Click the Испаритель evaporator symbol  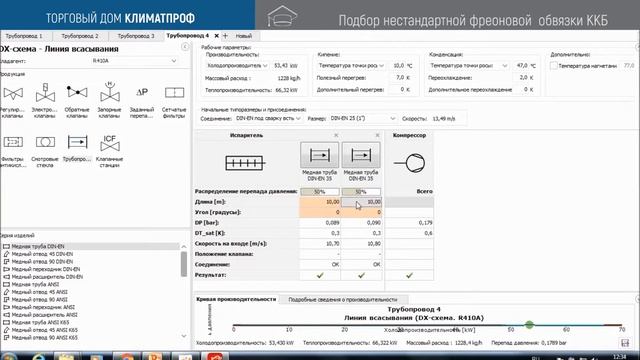point(245,163)
